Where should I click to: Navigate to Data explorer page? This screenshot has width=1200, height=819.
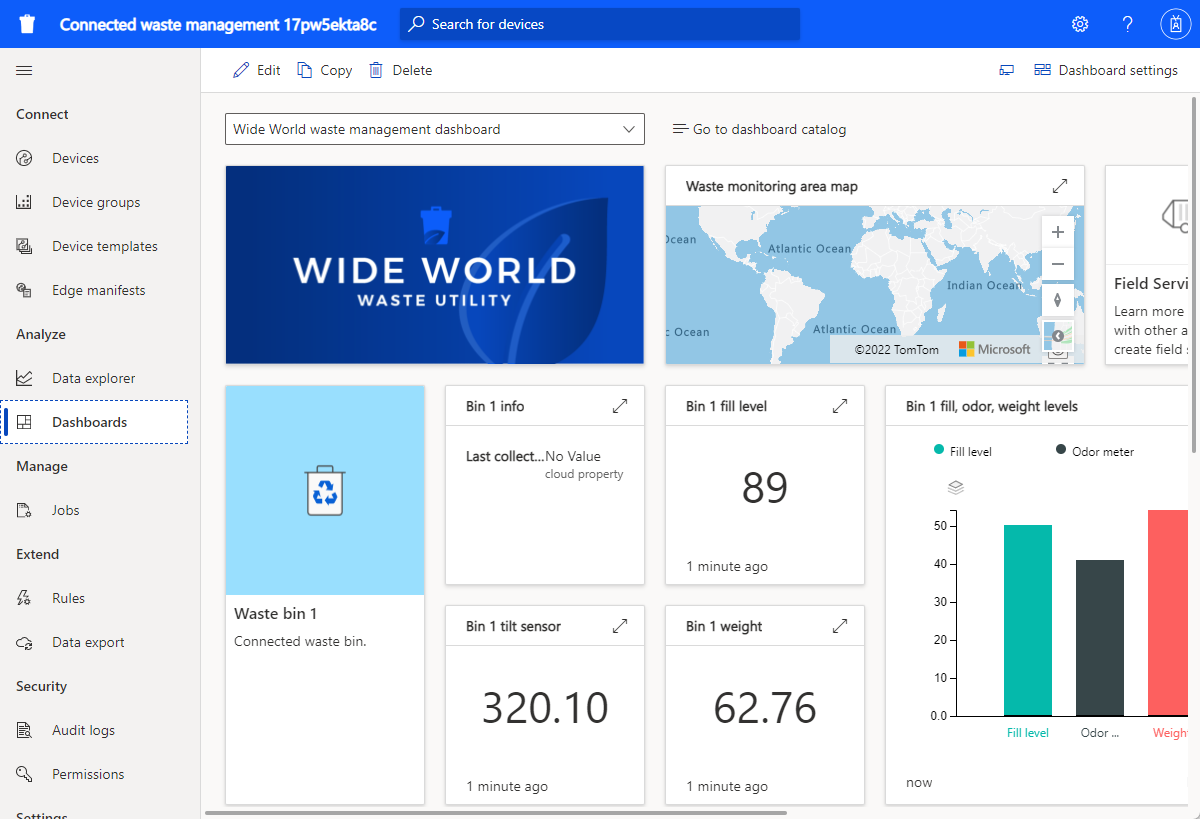pyautogui.click(x=93, y=378)
